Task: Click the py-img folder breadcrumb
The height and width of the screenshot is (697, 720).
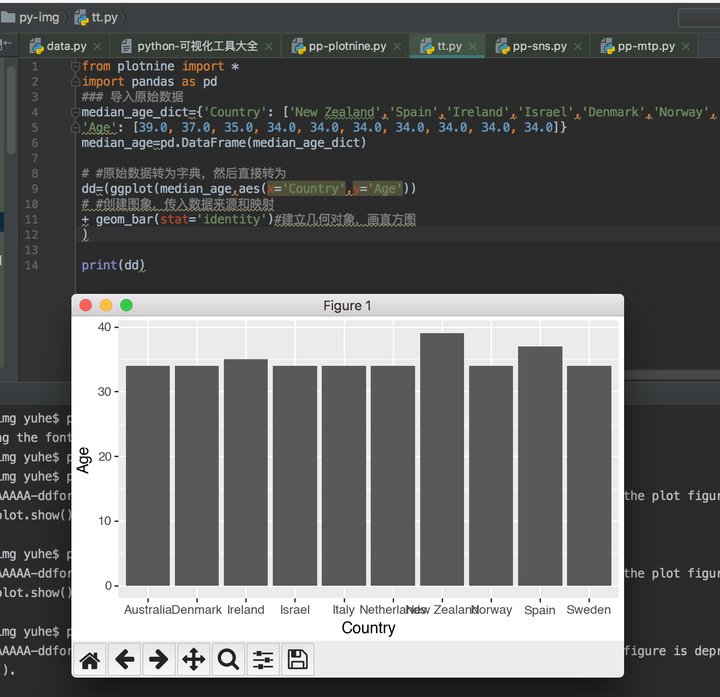Action: coord(38,17)
